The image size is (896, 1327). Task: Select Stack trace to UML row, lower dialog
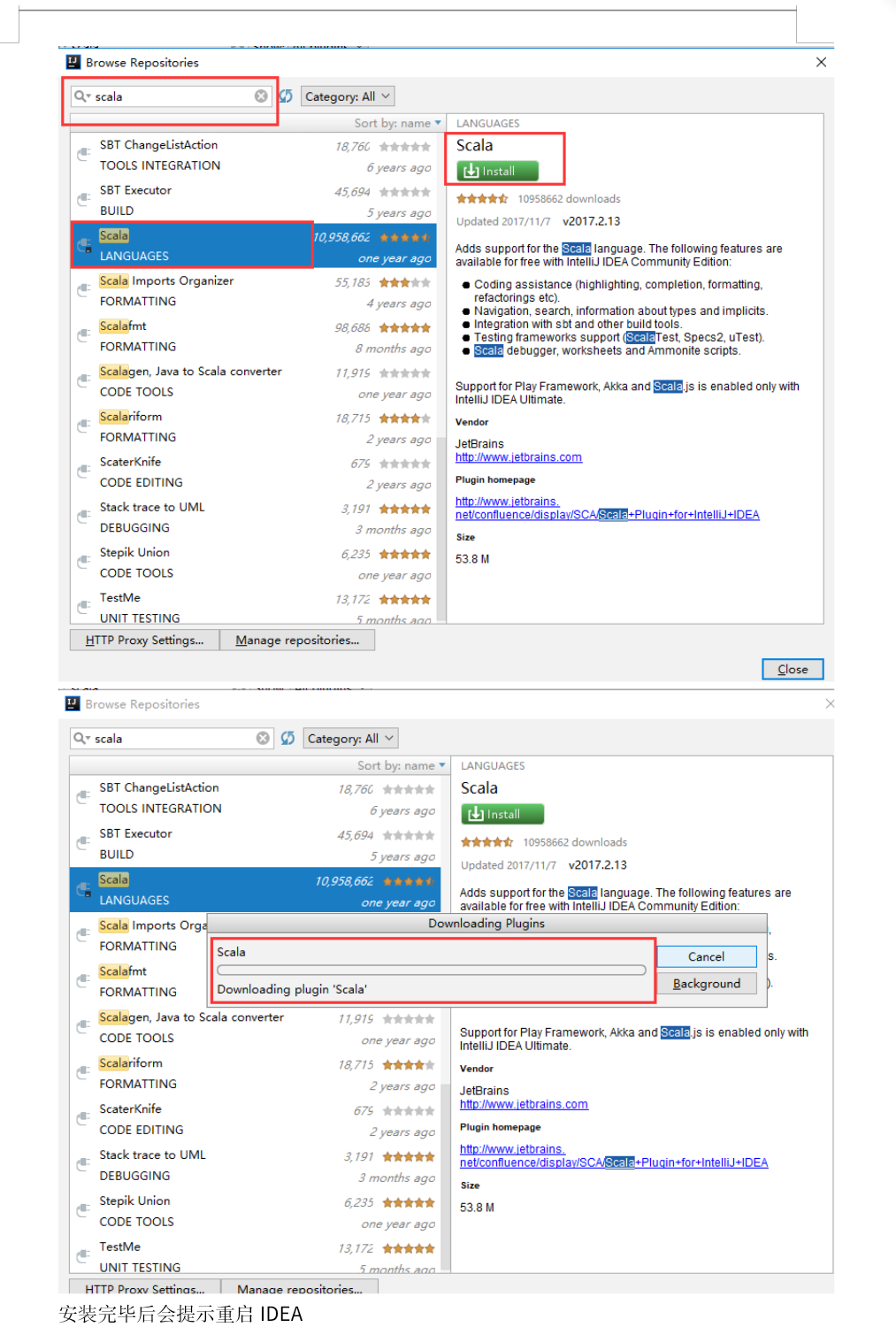point(255,1165)
